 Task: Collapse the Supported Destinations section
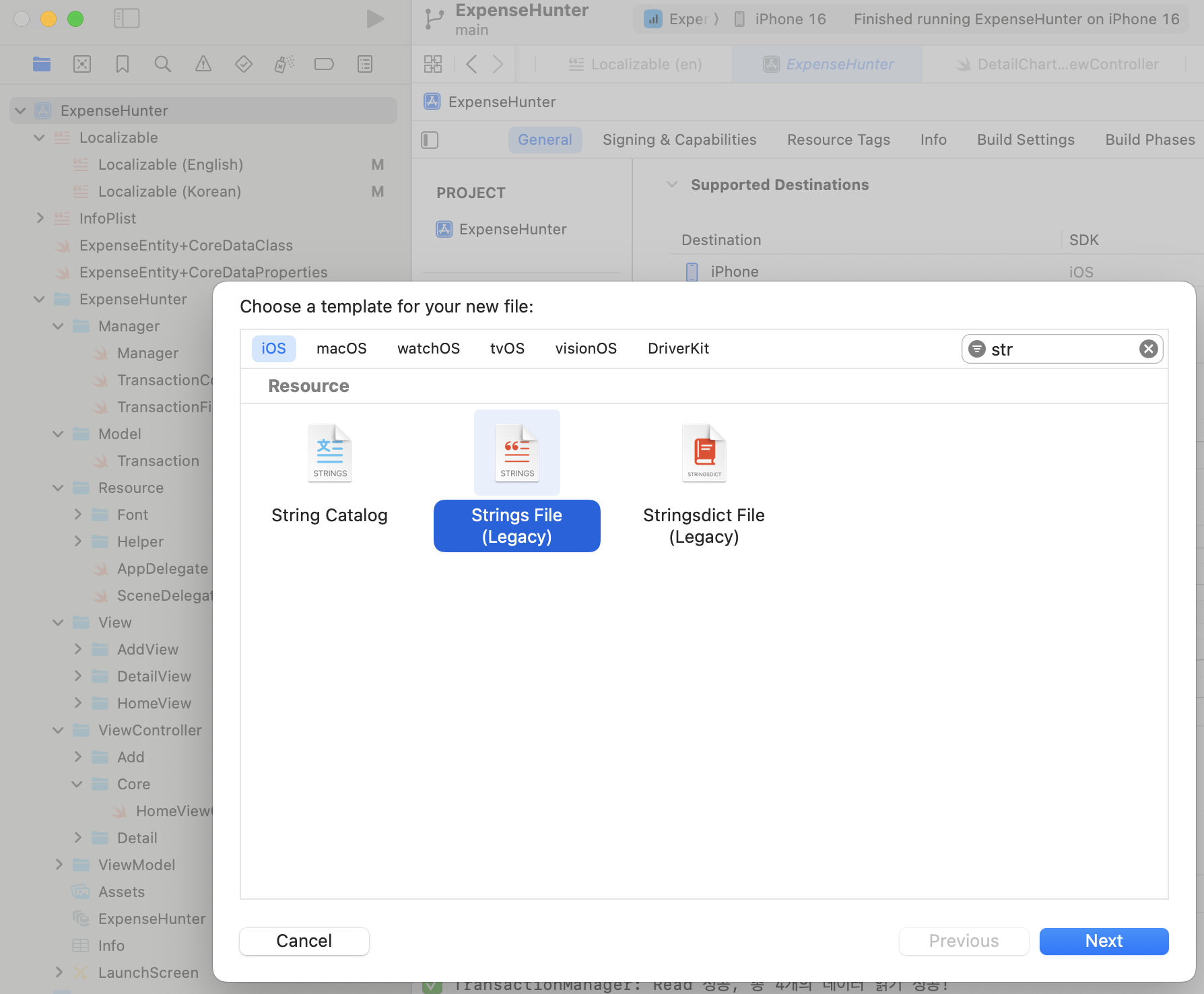pyautogui.click(x=671, y=185)
